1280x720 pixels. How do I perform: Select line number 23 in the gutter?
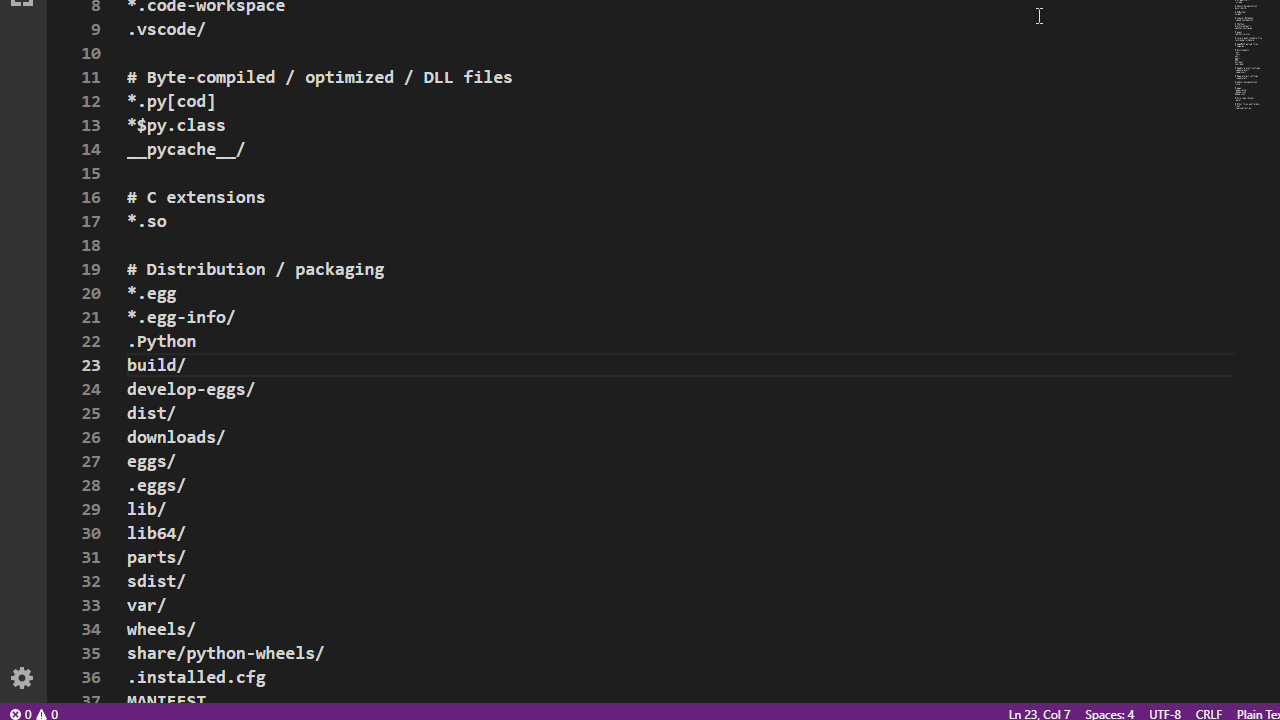(x=90, y=365)
